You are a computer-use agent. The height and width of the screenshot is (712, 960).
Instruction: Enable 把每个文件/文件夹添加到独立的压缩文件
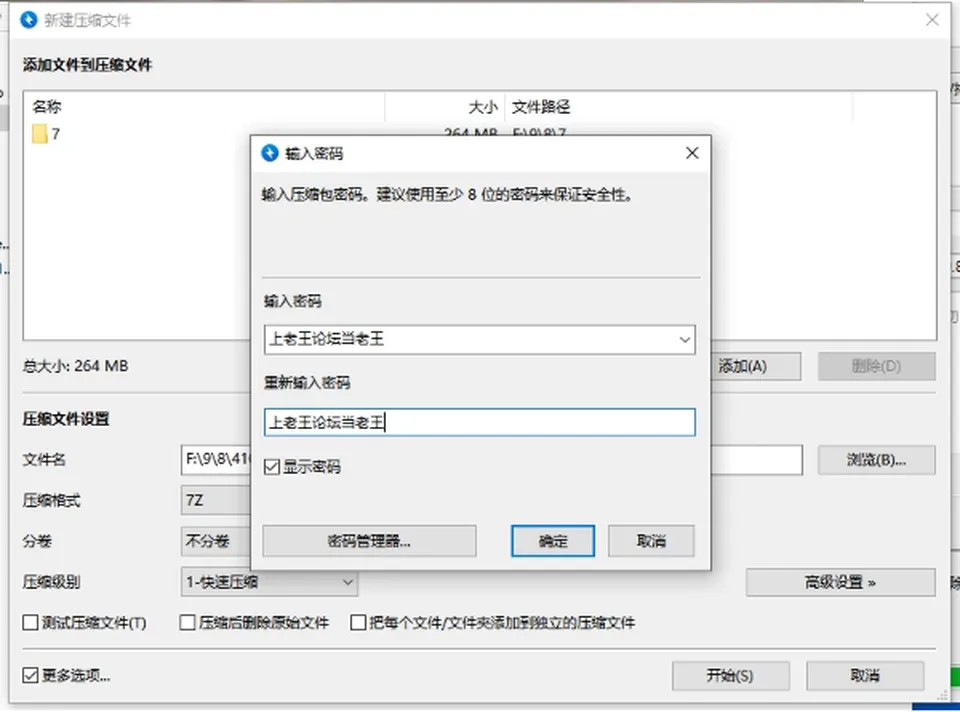pyautogui.click(x=358, y=623)
